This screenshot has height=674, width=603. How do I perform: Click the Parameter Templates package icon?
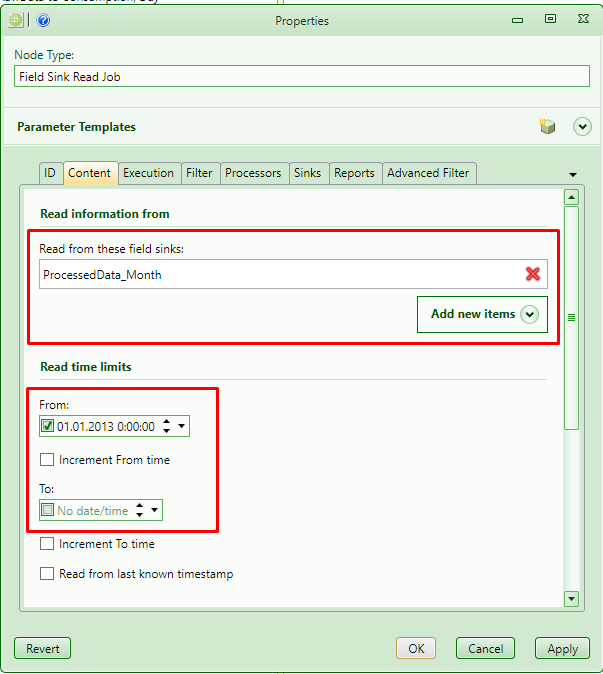tap(547, 126)
